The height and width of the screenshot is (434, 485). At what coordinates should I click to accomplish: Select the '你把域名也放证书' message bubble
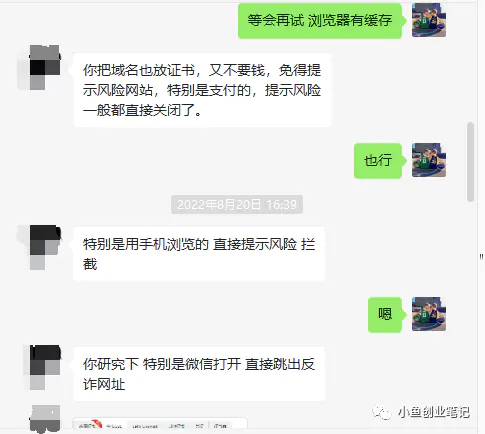click(x=202, y=90)
